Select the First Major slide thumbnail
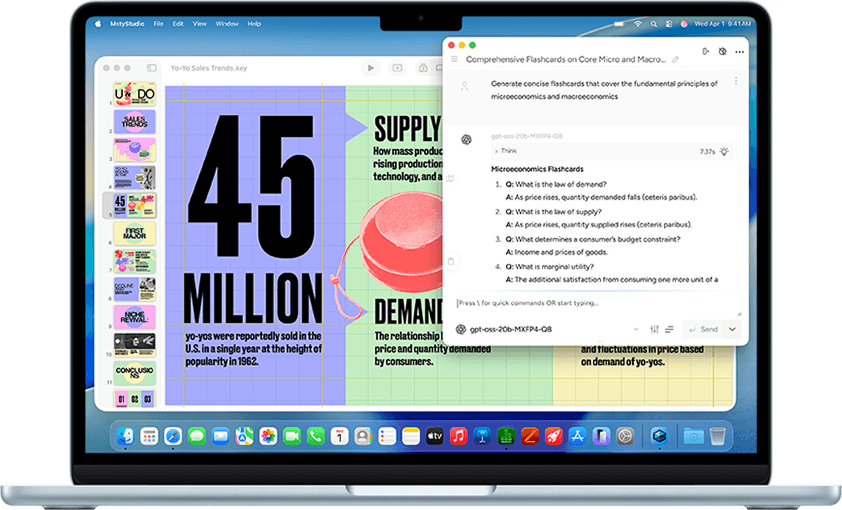This screenshot has width=842, height=510. [134, 234]
